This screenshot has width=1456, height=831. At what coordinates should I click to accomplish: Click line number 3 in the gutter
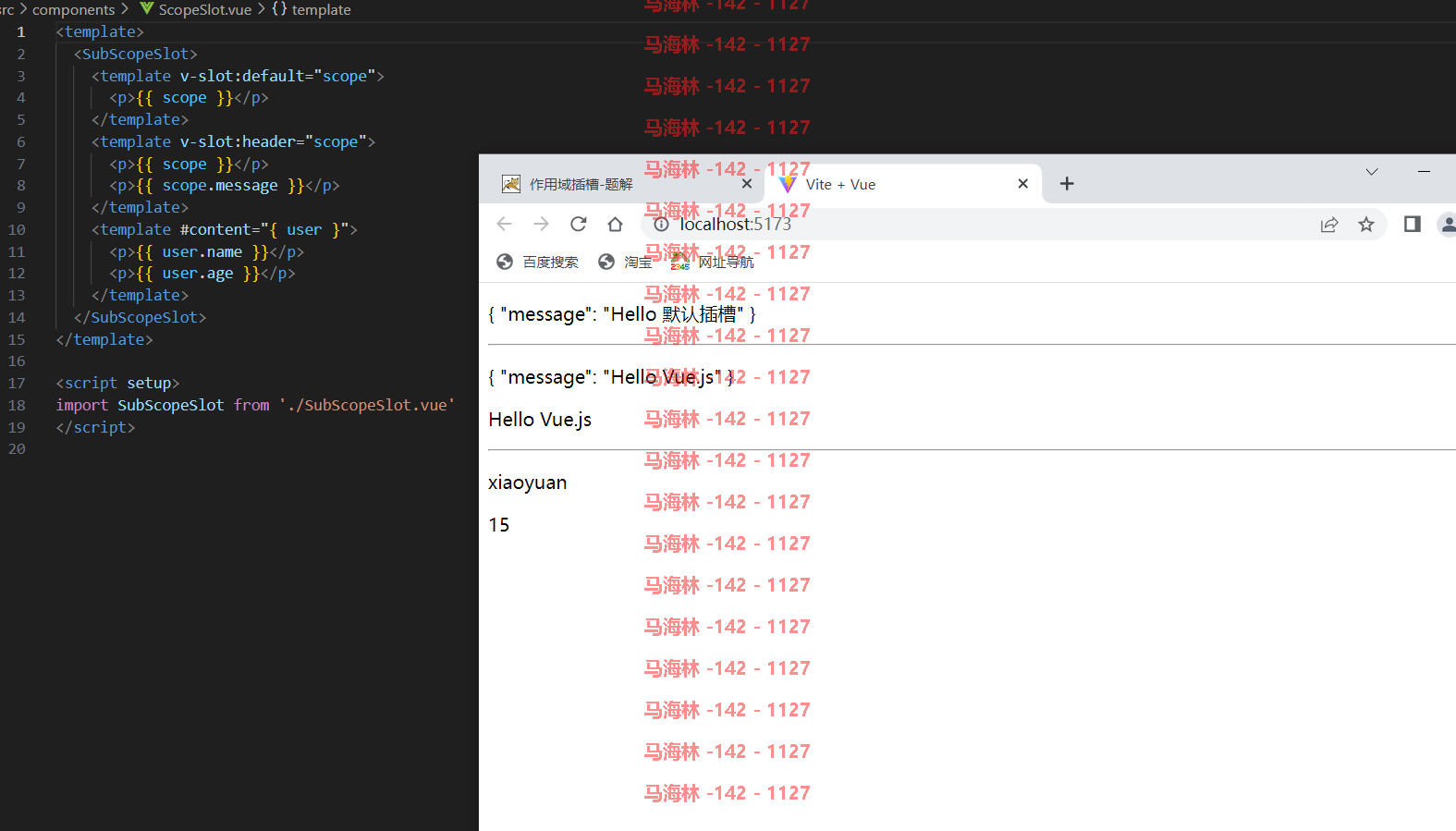21,76
